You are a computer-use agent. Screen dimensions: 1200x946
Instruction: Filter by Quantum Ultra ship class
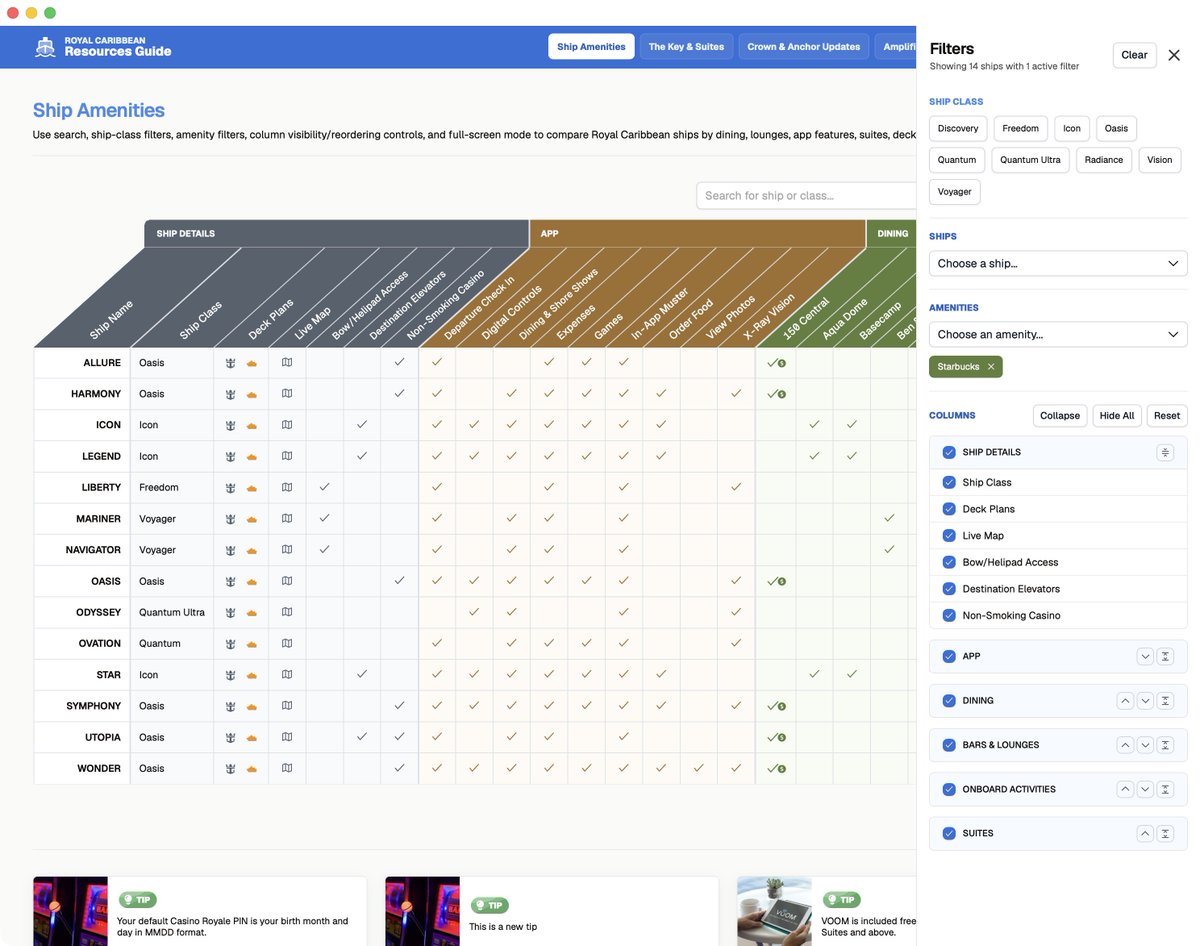1030,160
